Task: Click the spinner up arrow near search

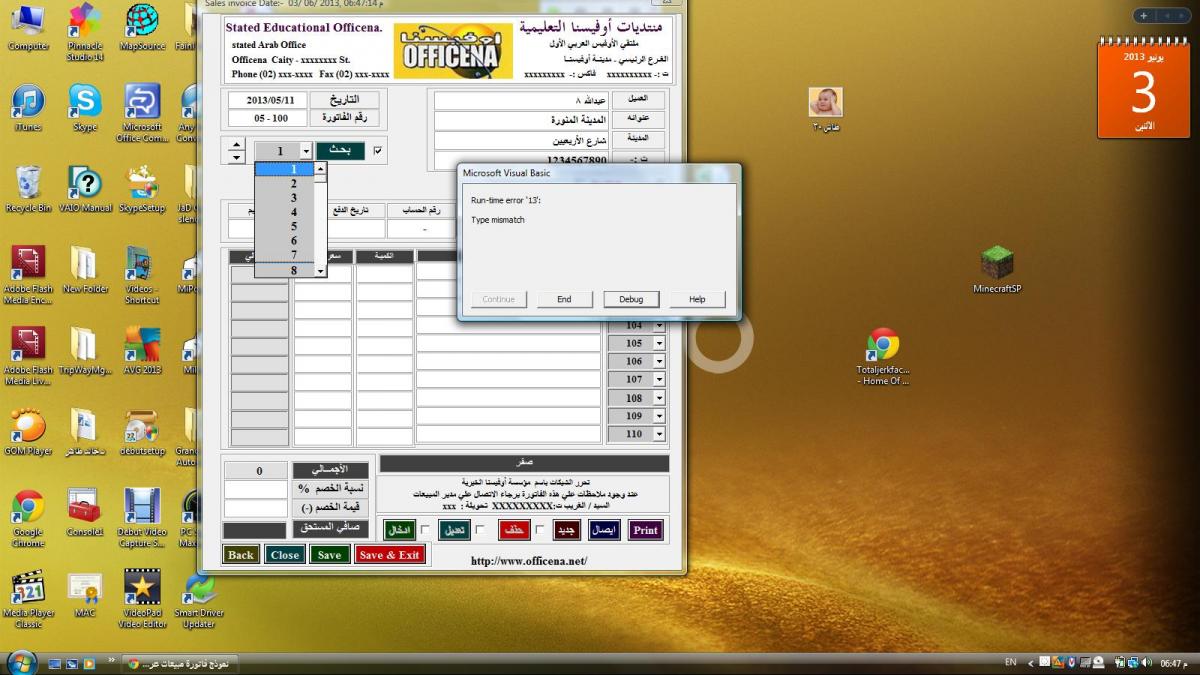Action: point(236,145)
